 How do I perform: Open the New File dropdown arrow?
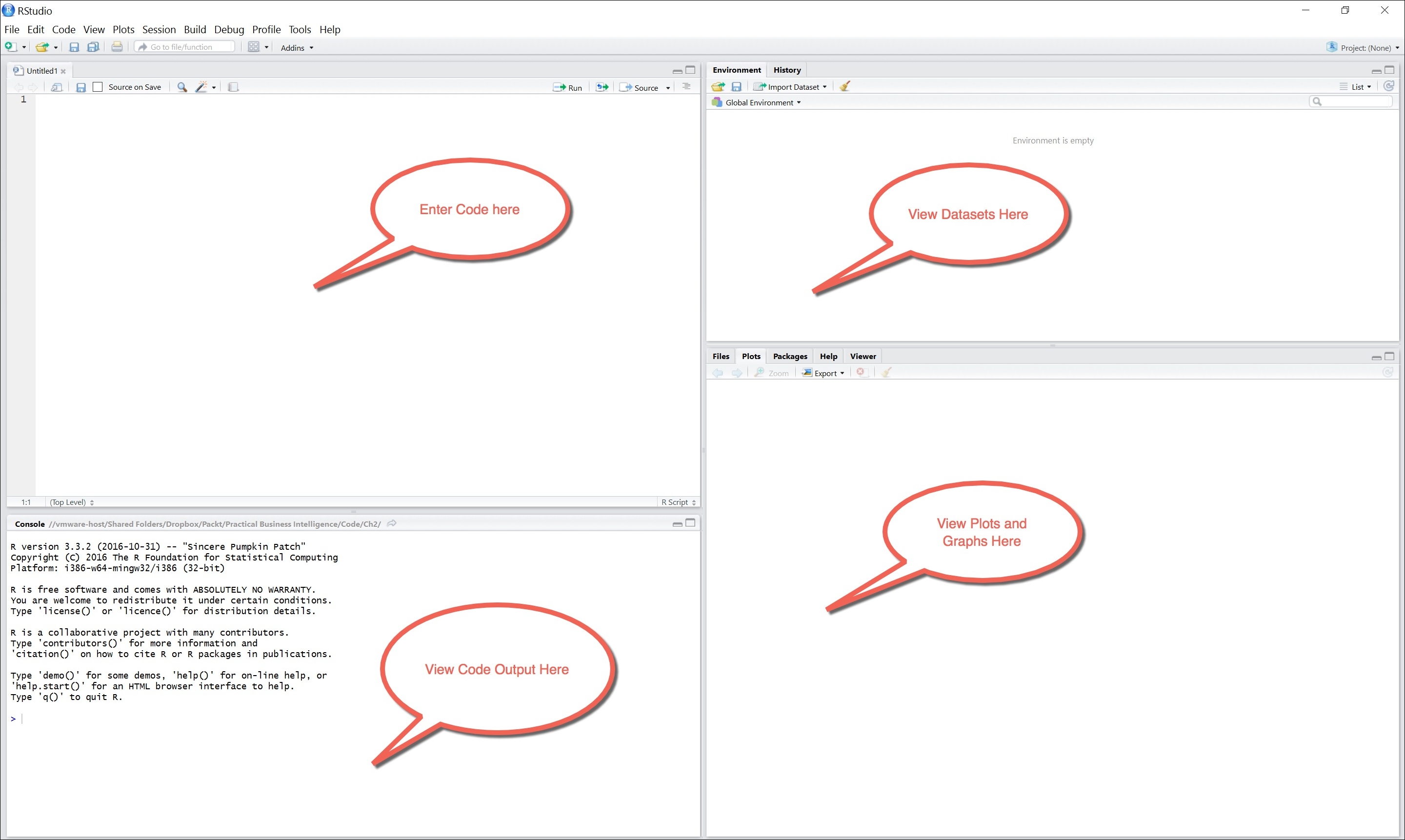tap(24, 47)
